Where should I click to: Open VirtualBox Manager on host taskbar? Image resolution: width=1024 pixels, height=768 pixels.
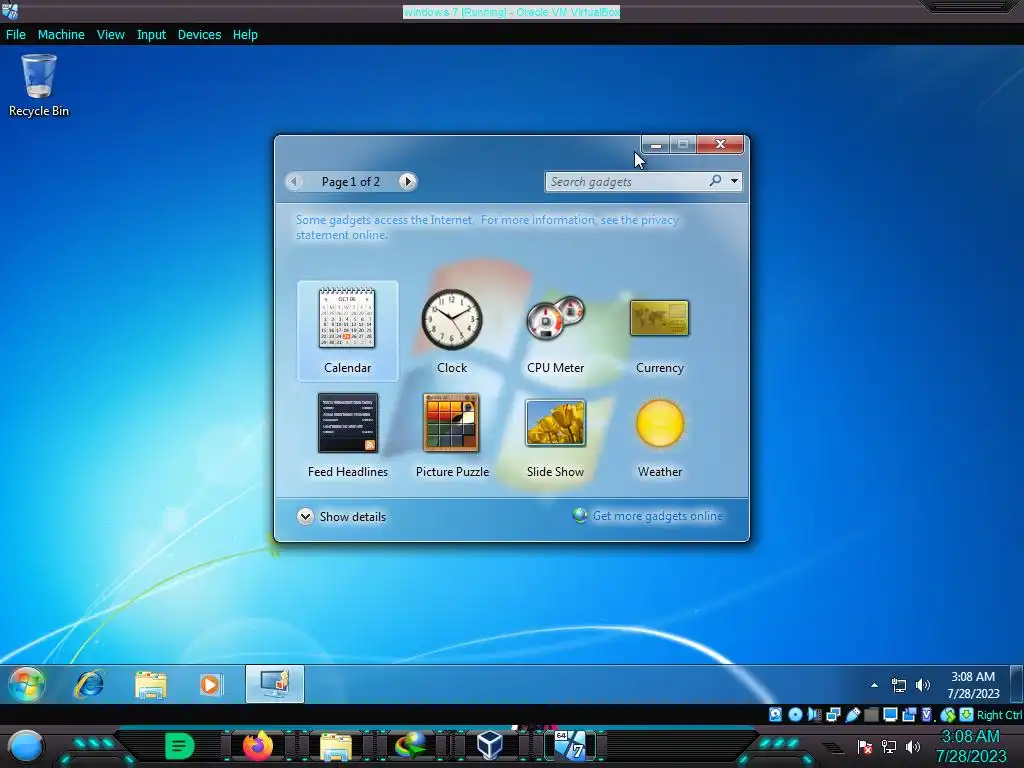point(489,745)
